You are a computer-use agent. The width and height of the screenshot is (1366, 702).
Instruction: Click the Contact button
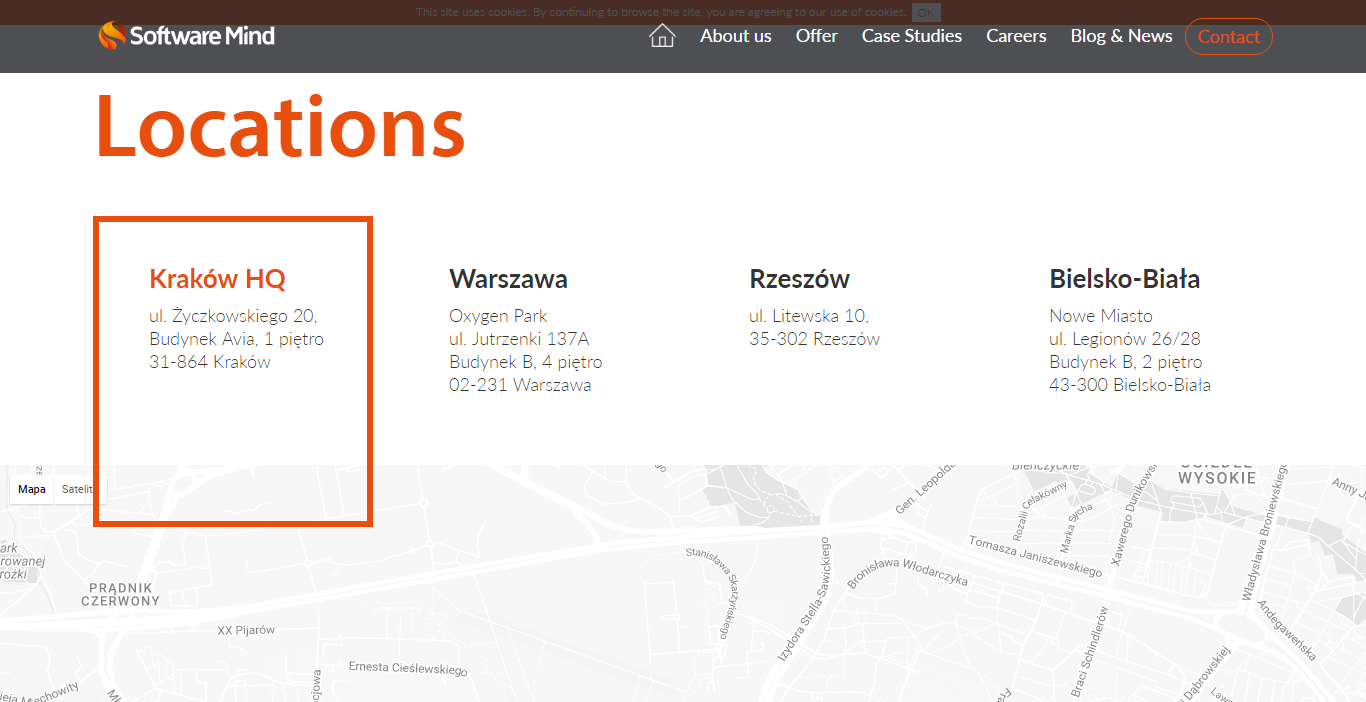click(x=1229, y=37)
